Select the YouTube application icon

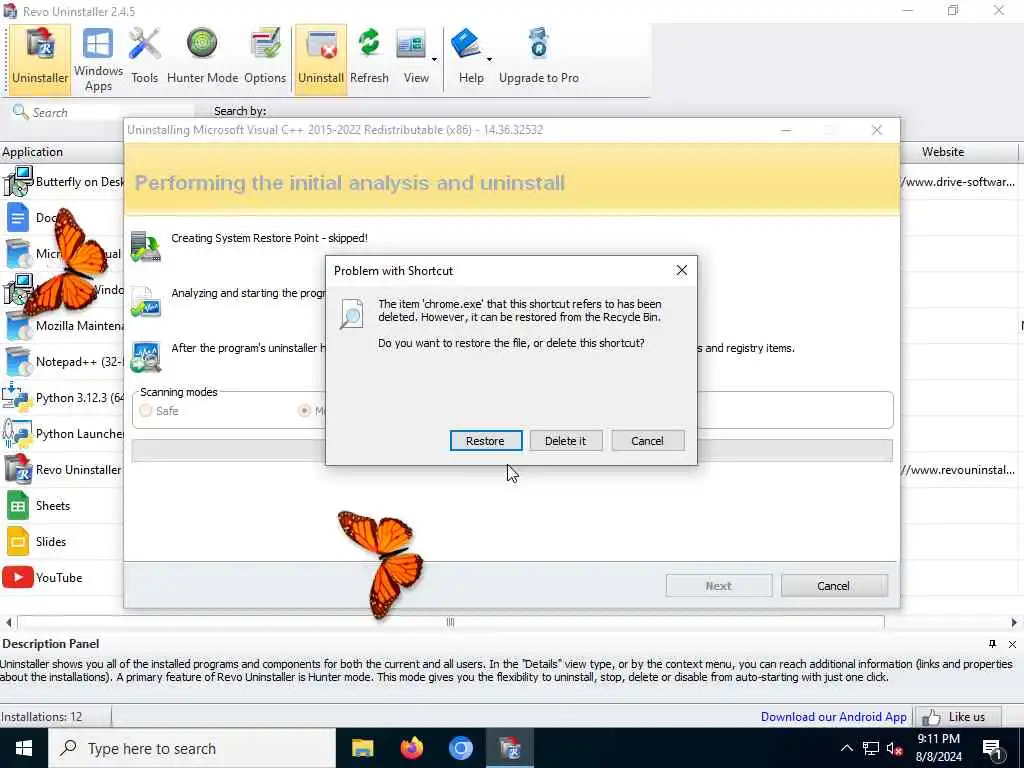click(18, 577)
